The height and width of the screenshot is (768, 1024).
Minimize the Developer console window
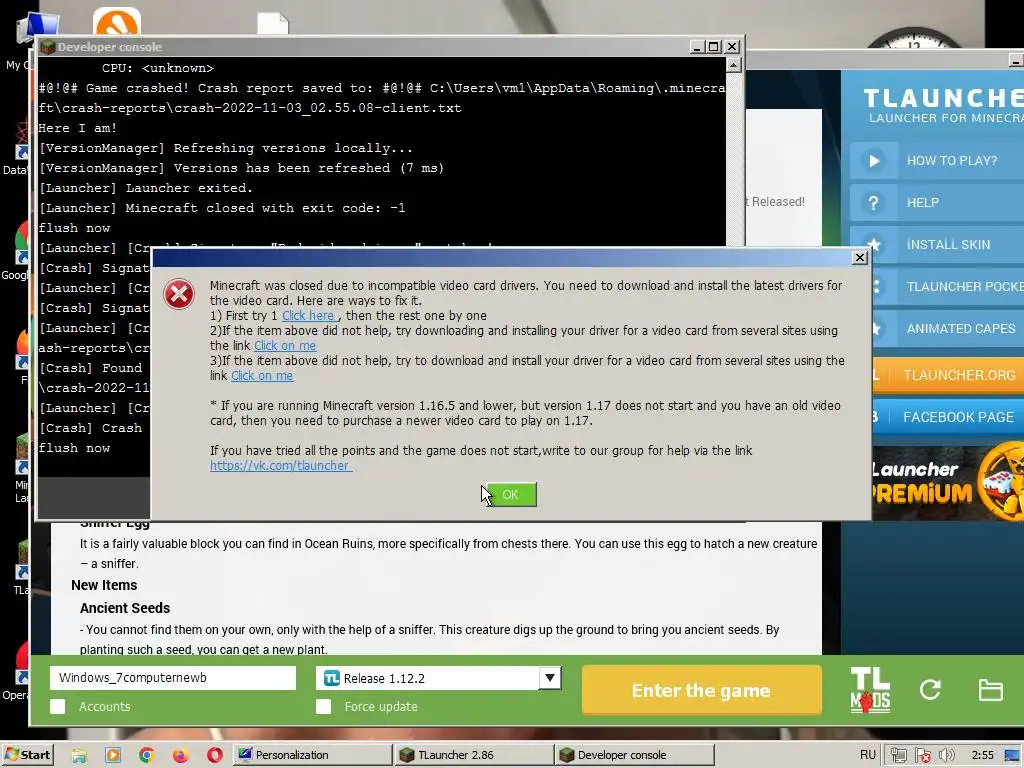click(x=696, y=47)
